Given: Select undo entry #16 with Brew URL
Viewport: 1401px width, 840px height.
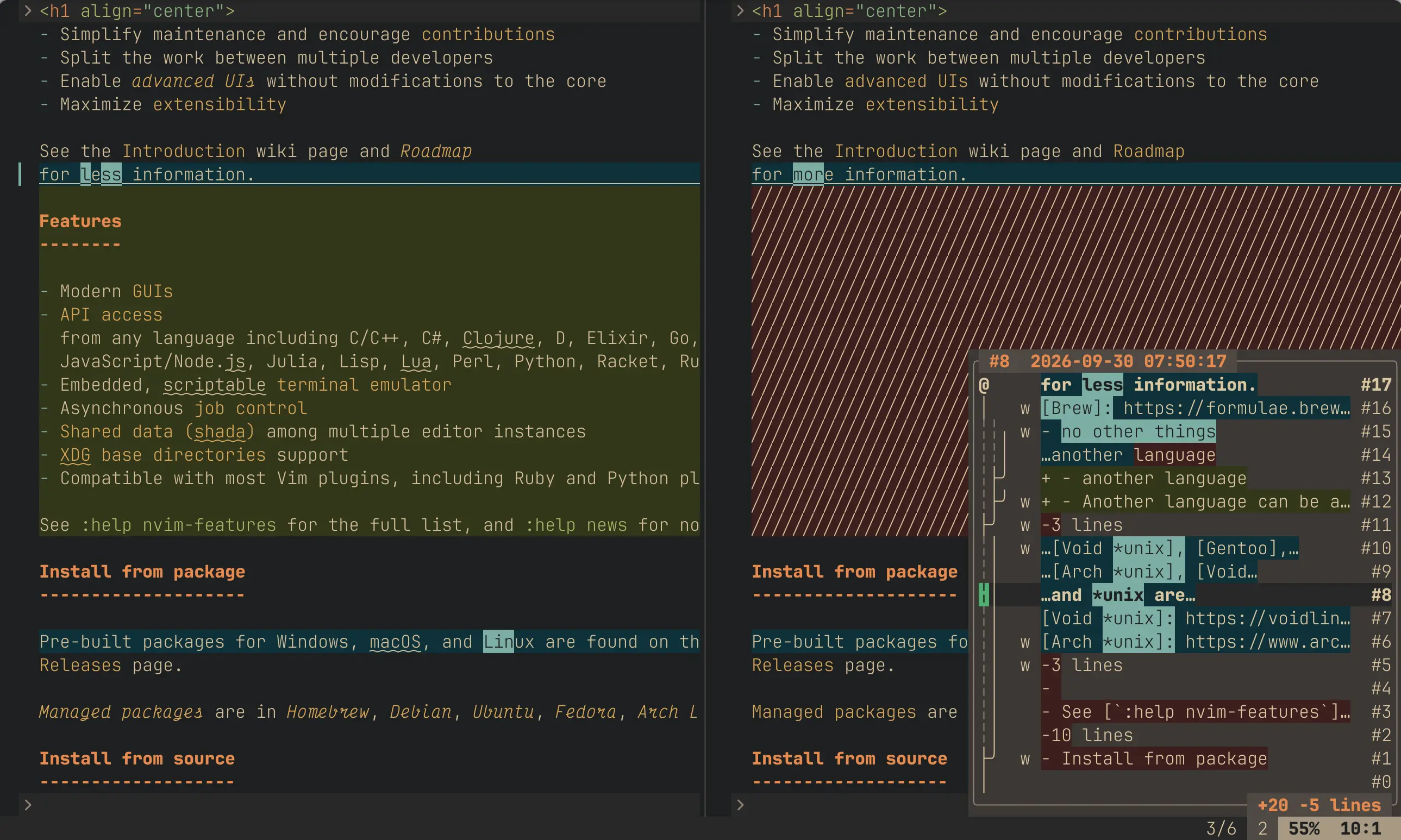Looking at the screenshot, I should pos(1184,408).
